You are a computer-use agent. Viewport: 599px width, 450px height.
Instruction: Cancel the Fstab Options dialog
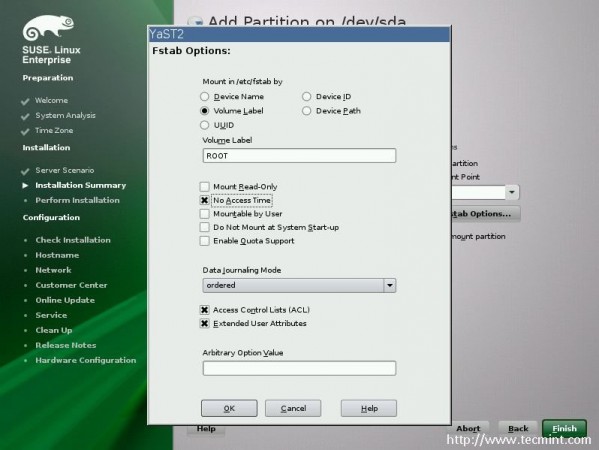click(293, 408)
